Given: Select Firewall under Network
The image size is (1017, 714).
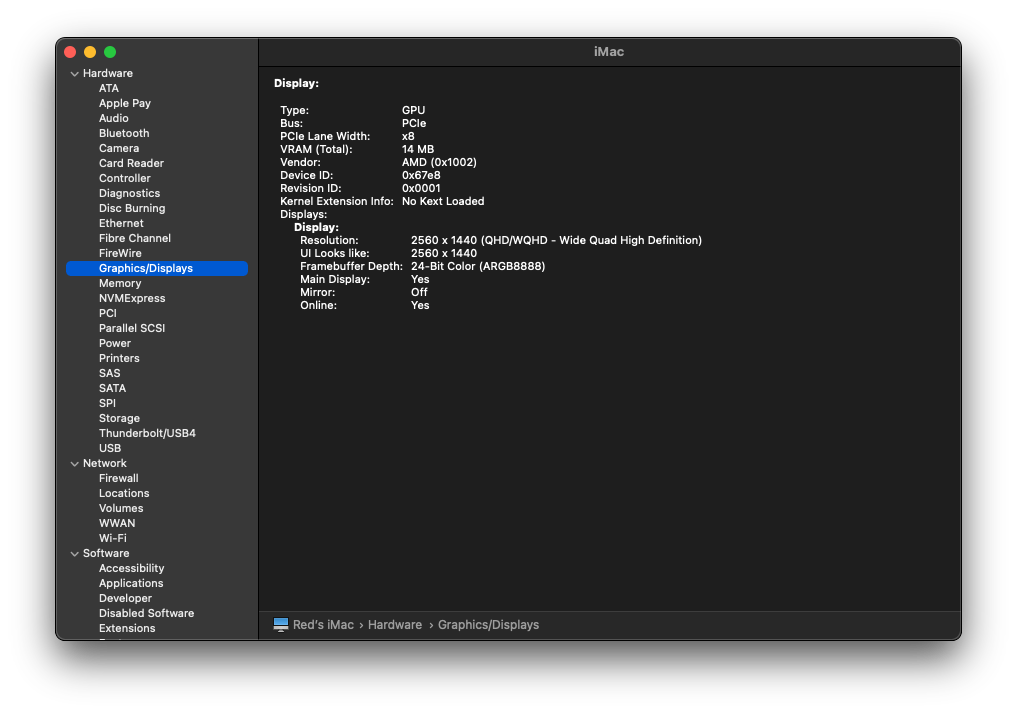Looking at the screenshot, I should pyautogui.click(x=119, y=479).
